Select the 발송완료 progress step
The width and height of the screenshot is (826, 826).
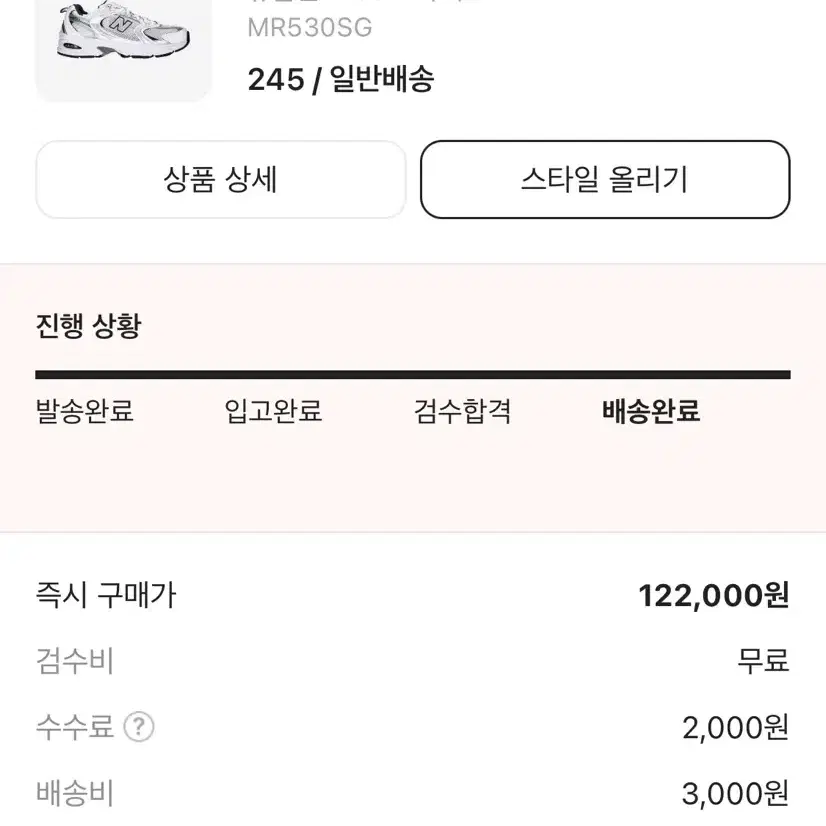click(84, 411)
